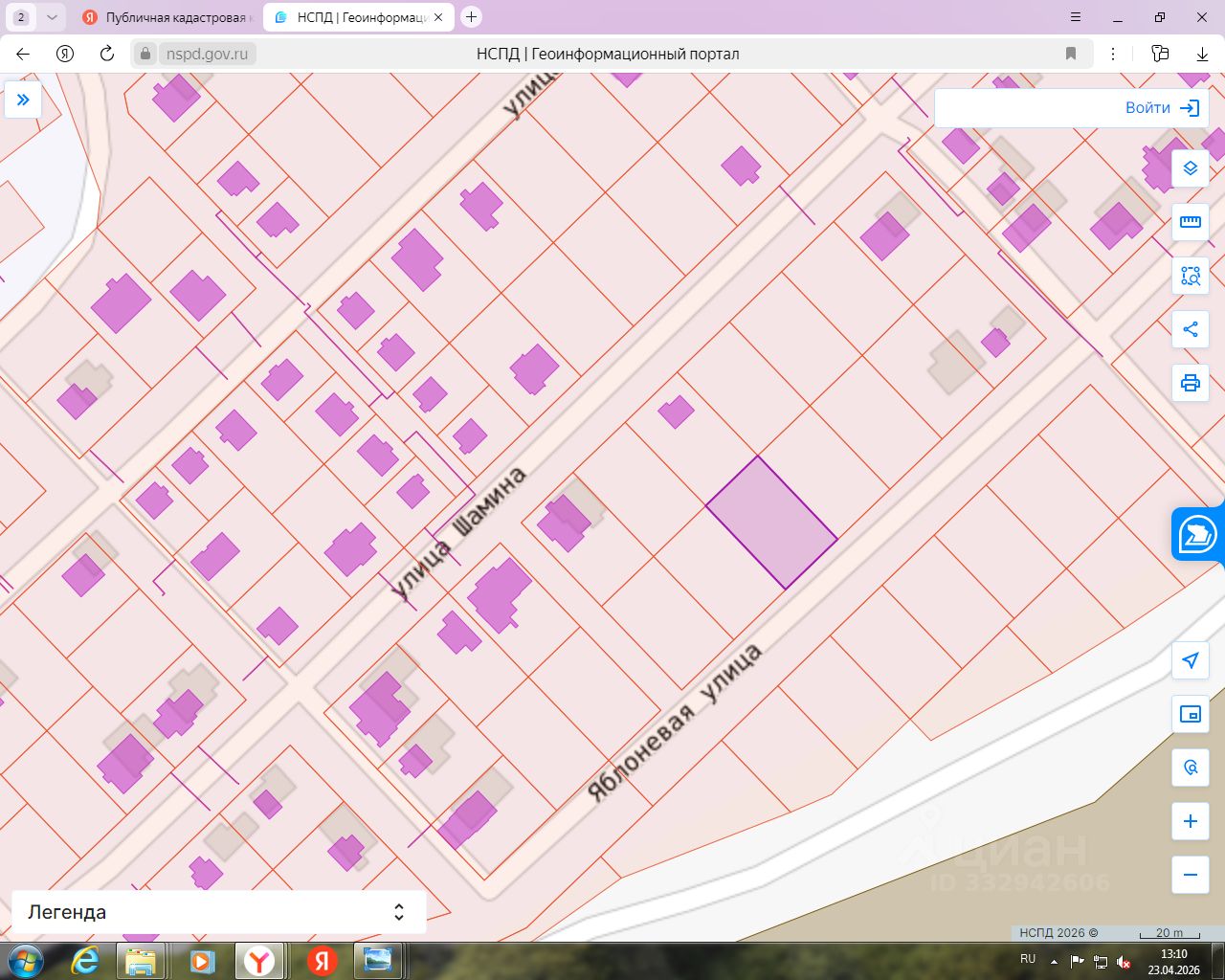
Task: Select the highlighted purple land parcel
Action: pos(771,523)
